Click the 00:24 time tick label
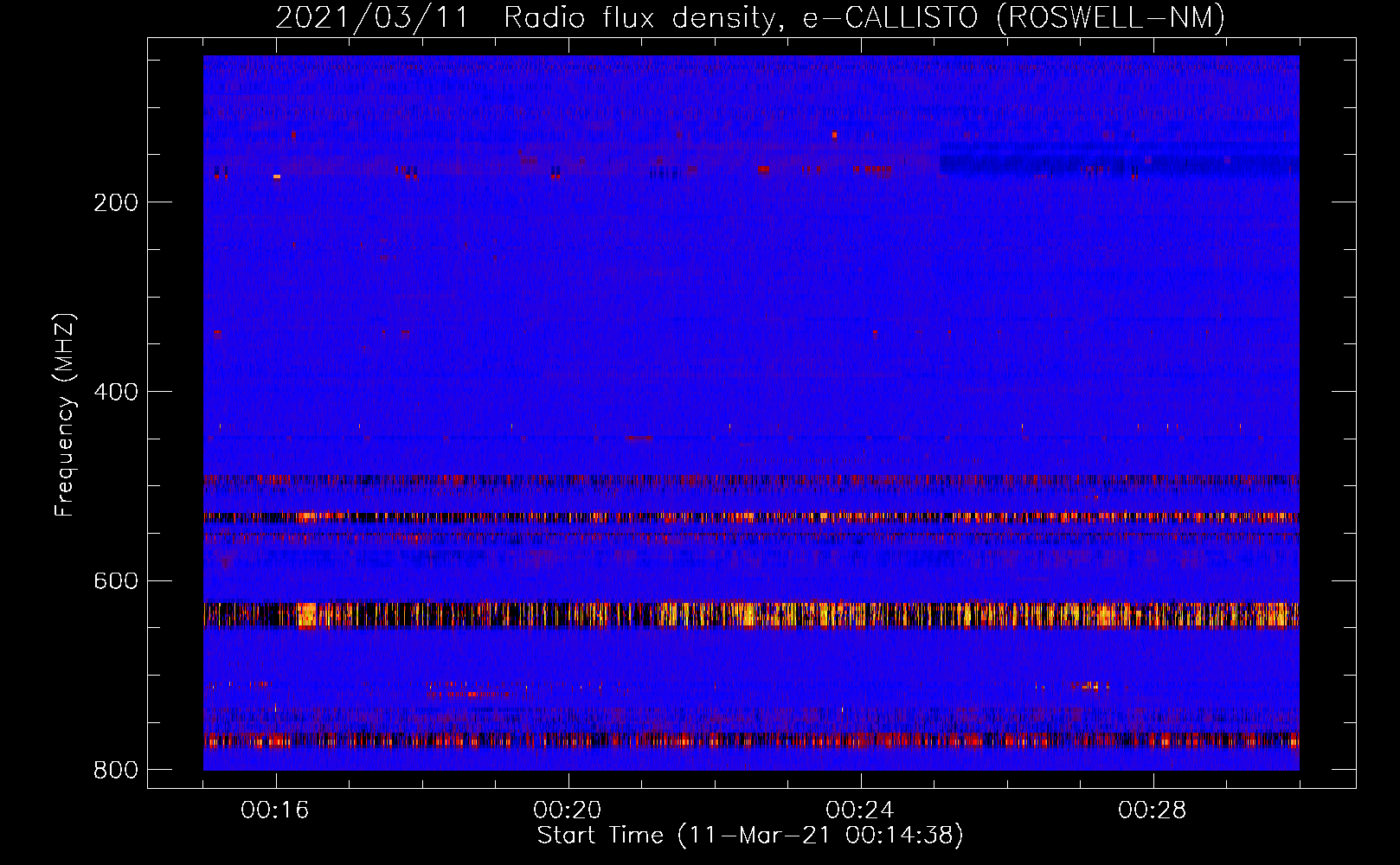The width and height of the screenshot is (1400, 865). (861, 811)
